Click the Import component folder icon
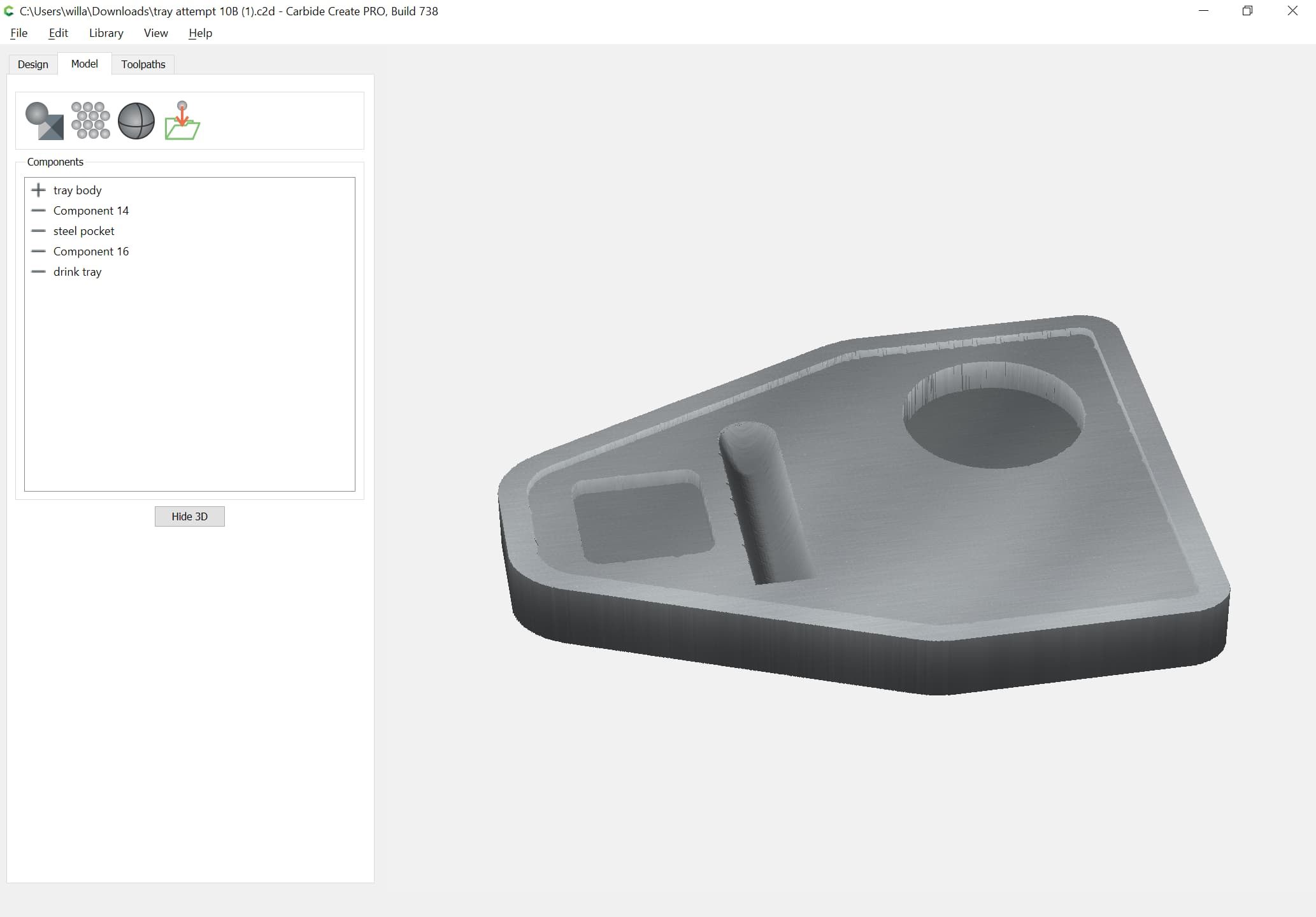 182,120
